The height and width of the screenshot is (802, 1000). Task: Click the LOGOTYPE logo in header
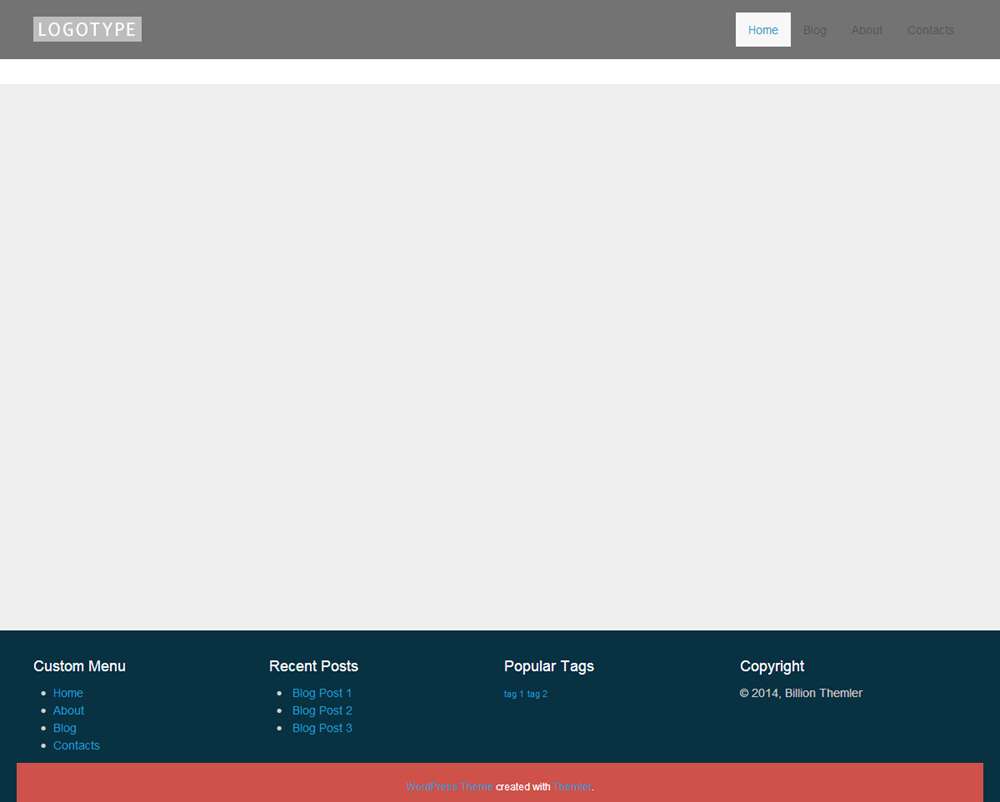pyautogui.click(x=87, y=29)
